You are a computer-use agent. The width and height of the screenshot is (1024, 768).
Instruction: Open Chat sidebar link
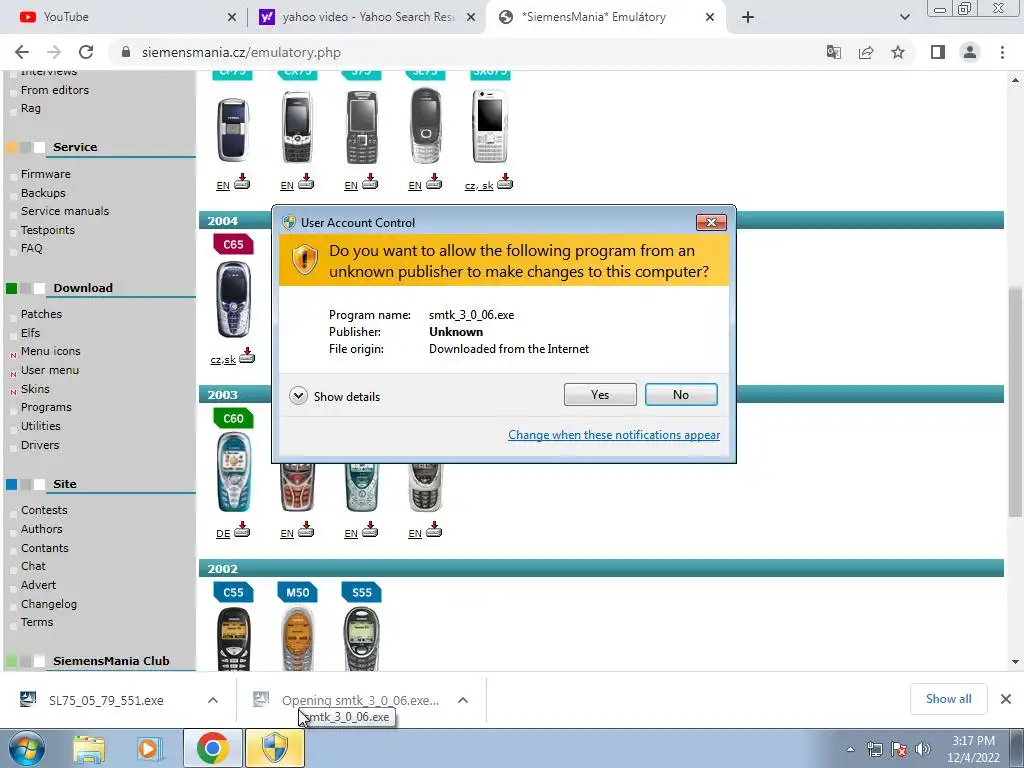(x=33, y=566)
